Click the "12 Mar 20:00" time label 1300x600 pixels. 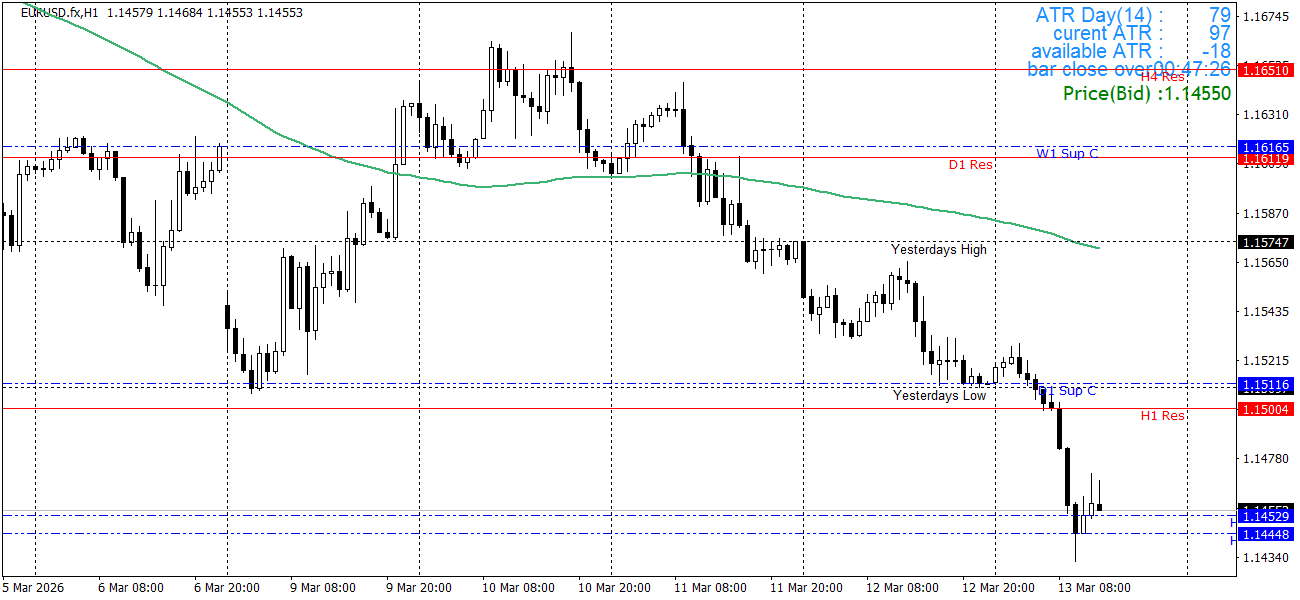[x=999, y=587]
